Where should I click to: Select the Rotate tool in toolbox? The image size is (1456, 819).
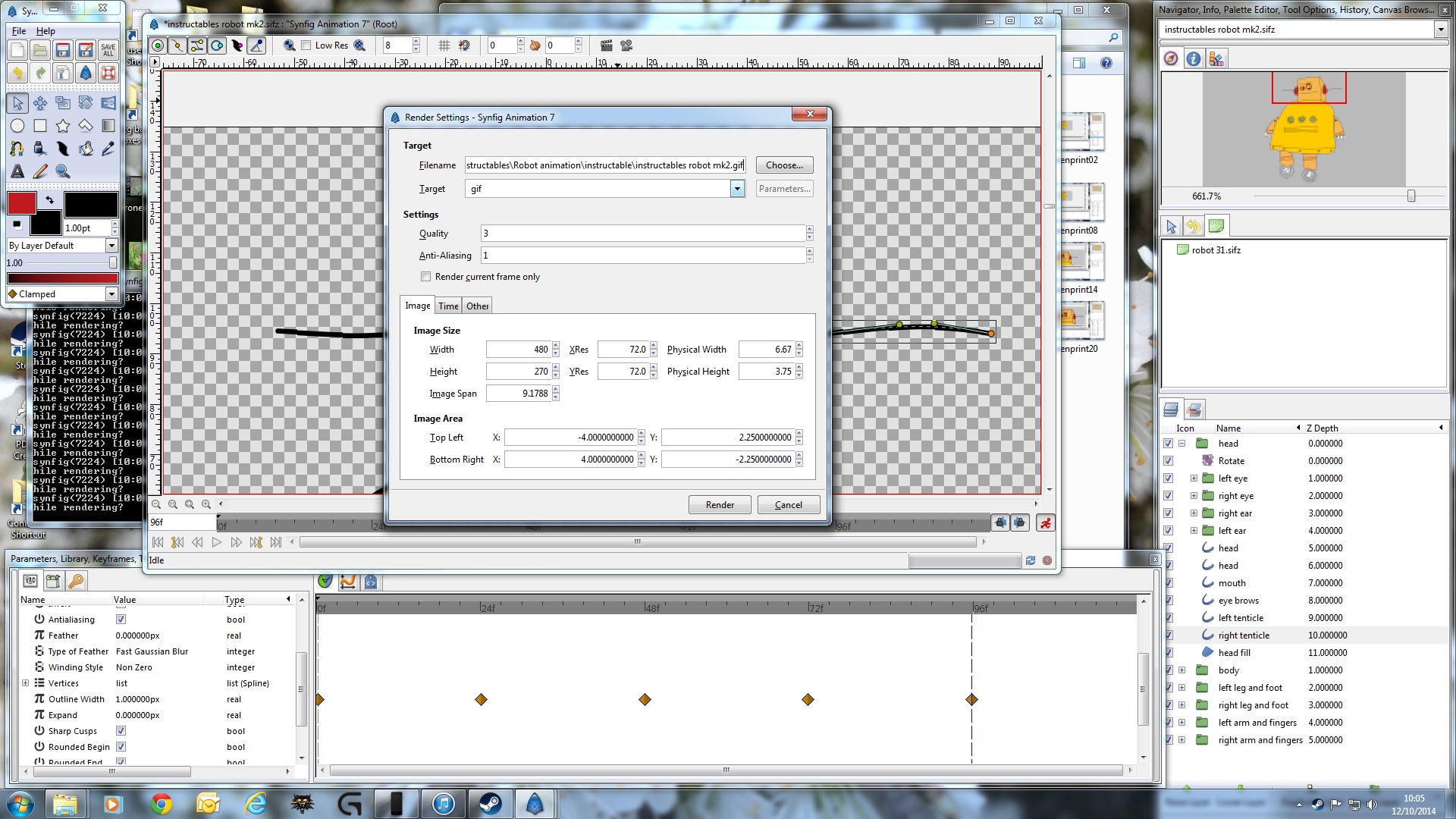(86, 102)
